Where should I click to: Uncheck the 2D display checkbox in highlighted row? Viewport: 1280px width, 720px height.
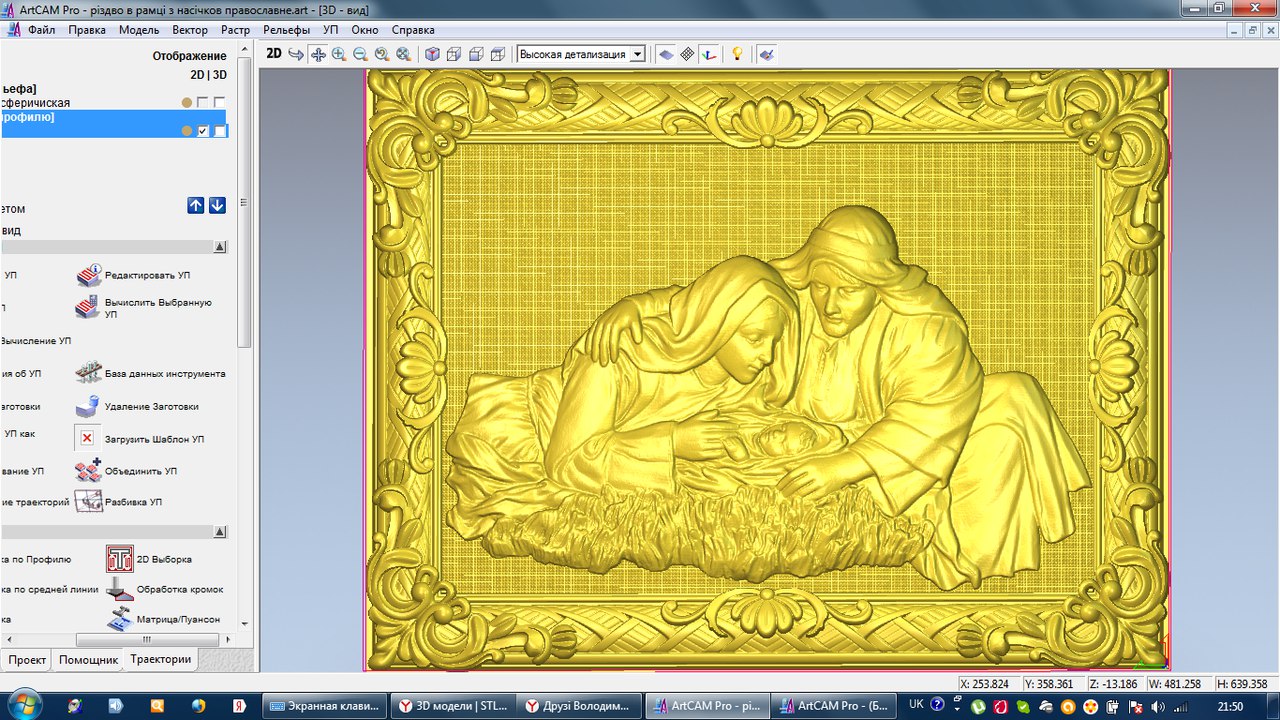204,131
